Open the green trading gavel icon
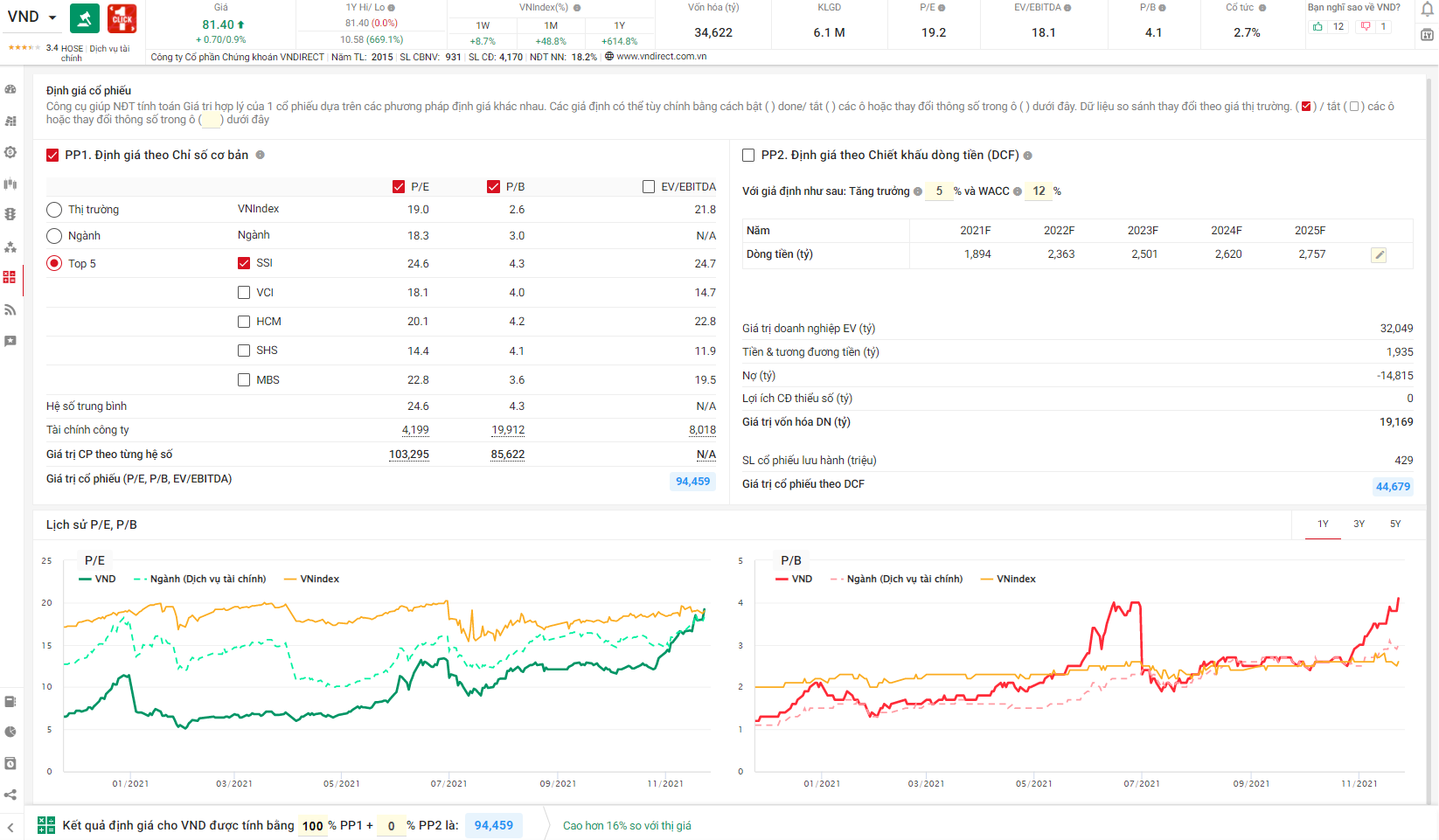Screen dimensions: 1439x840 85,18
